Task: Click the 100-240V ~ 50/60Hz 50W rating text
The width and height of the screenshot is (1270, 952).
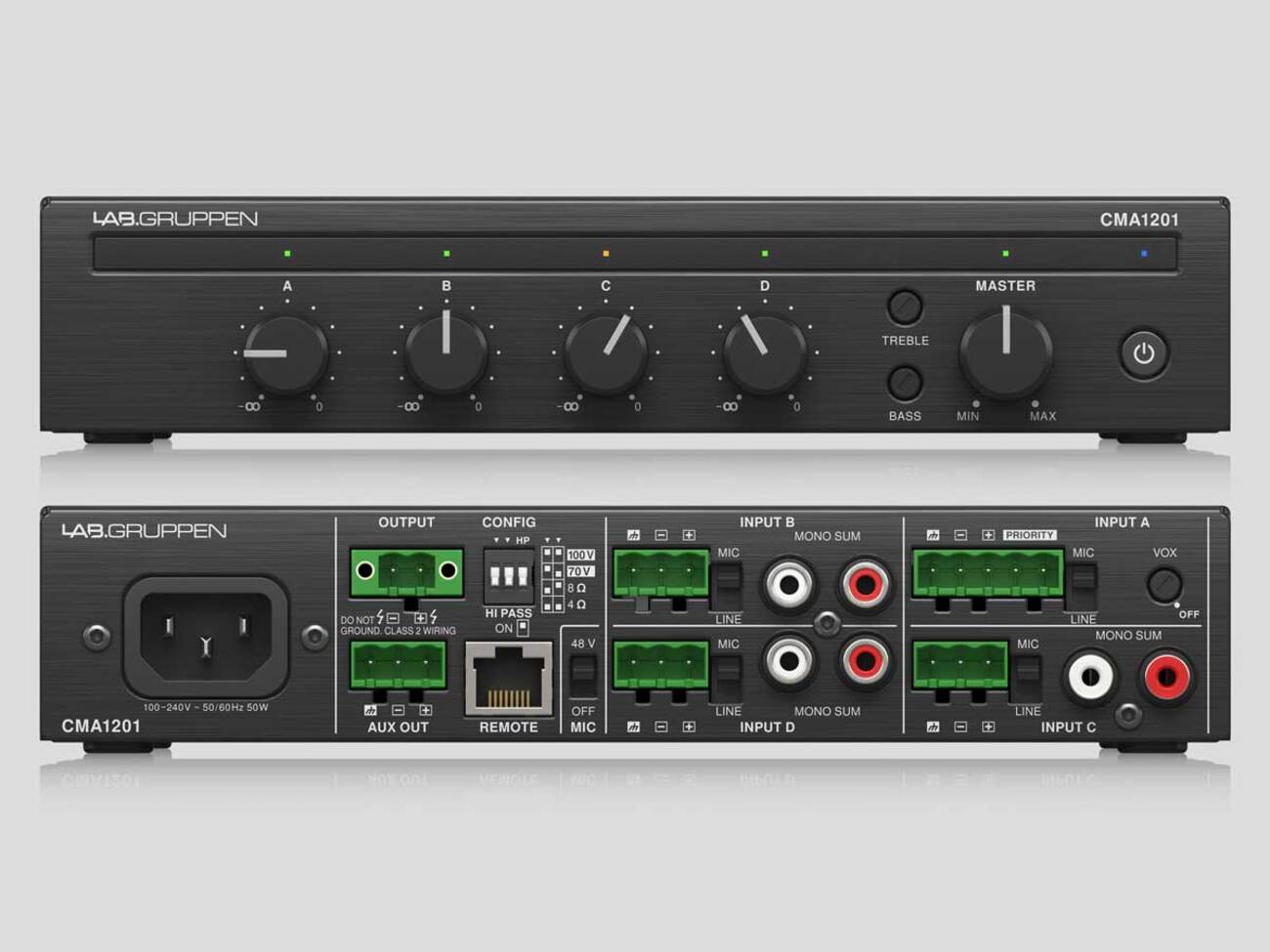Action: [206, 708]
